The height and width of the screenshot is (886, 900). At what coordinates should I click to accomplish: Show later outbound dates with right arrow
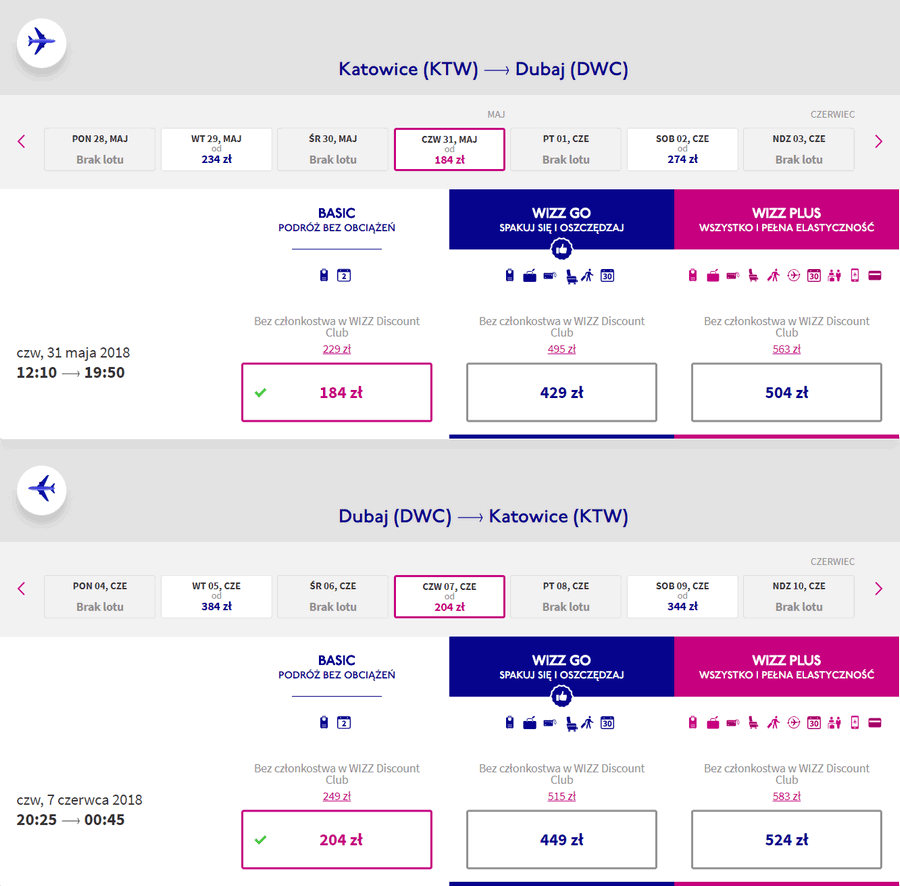click(x=878, y=141)
